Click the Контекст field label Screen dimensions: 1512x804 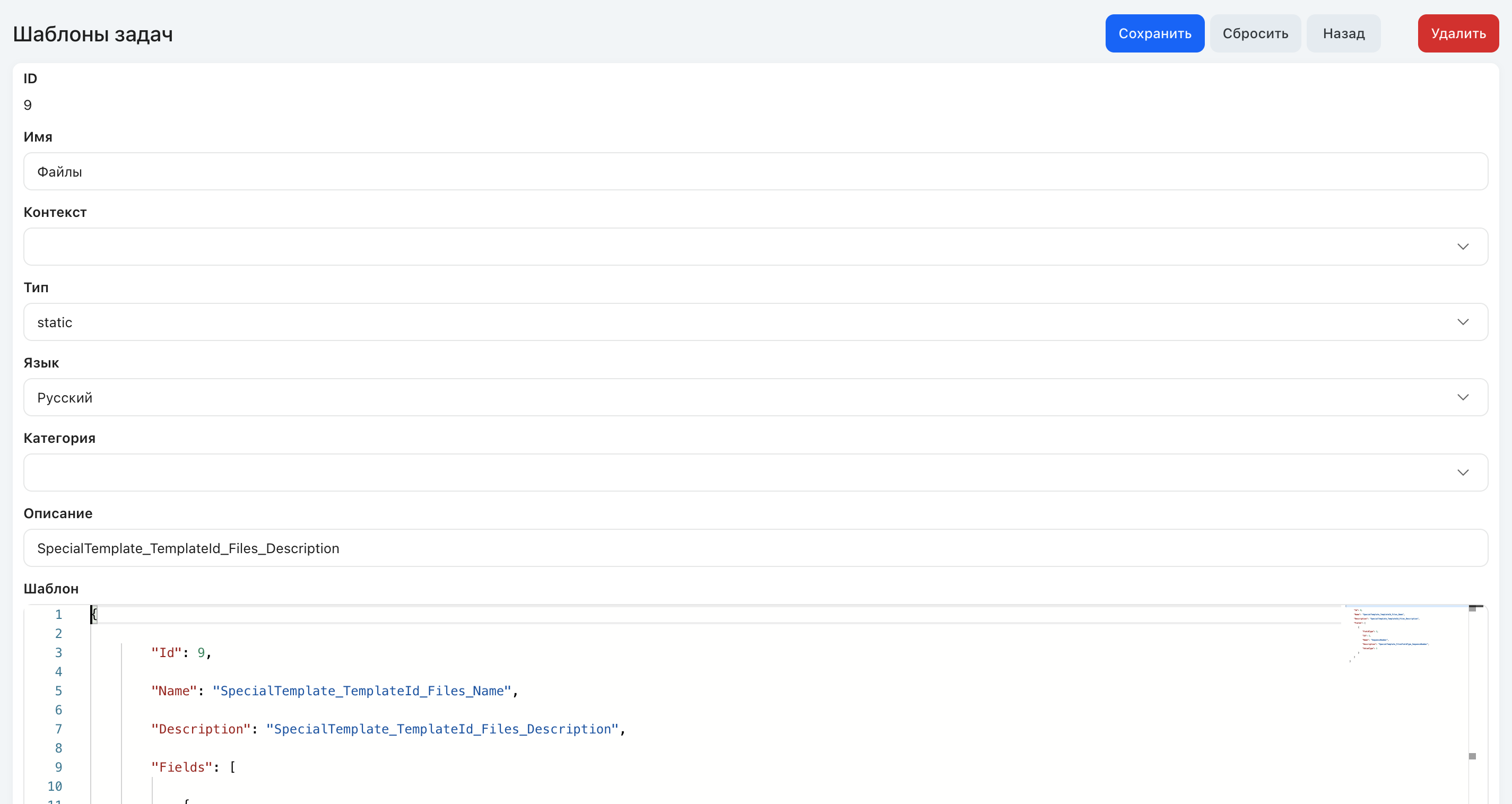coord(55,213)
